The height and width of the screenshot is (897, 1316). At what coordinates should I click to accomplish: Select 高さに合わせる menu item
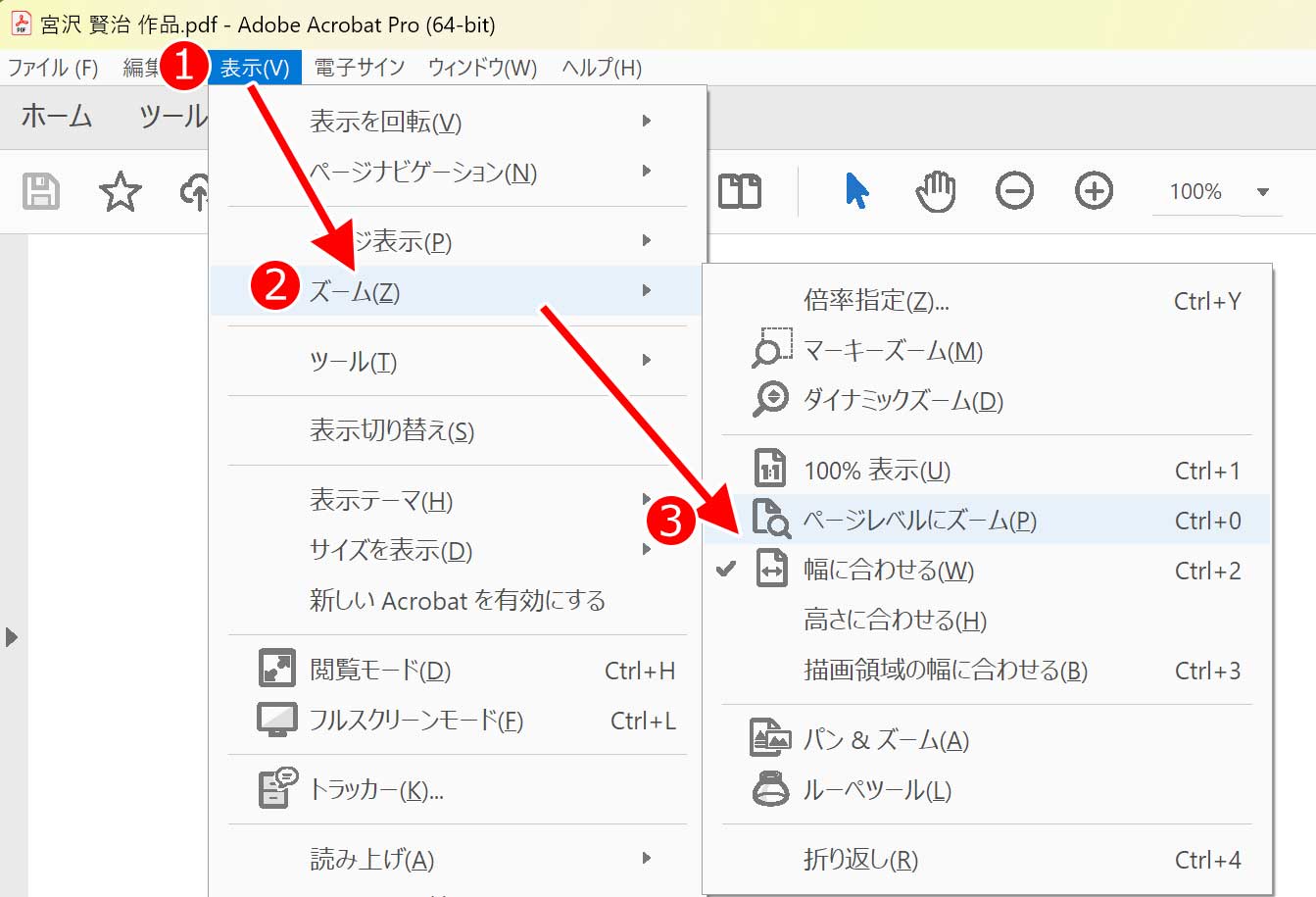(x=987, y=620)
